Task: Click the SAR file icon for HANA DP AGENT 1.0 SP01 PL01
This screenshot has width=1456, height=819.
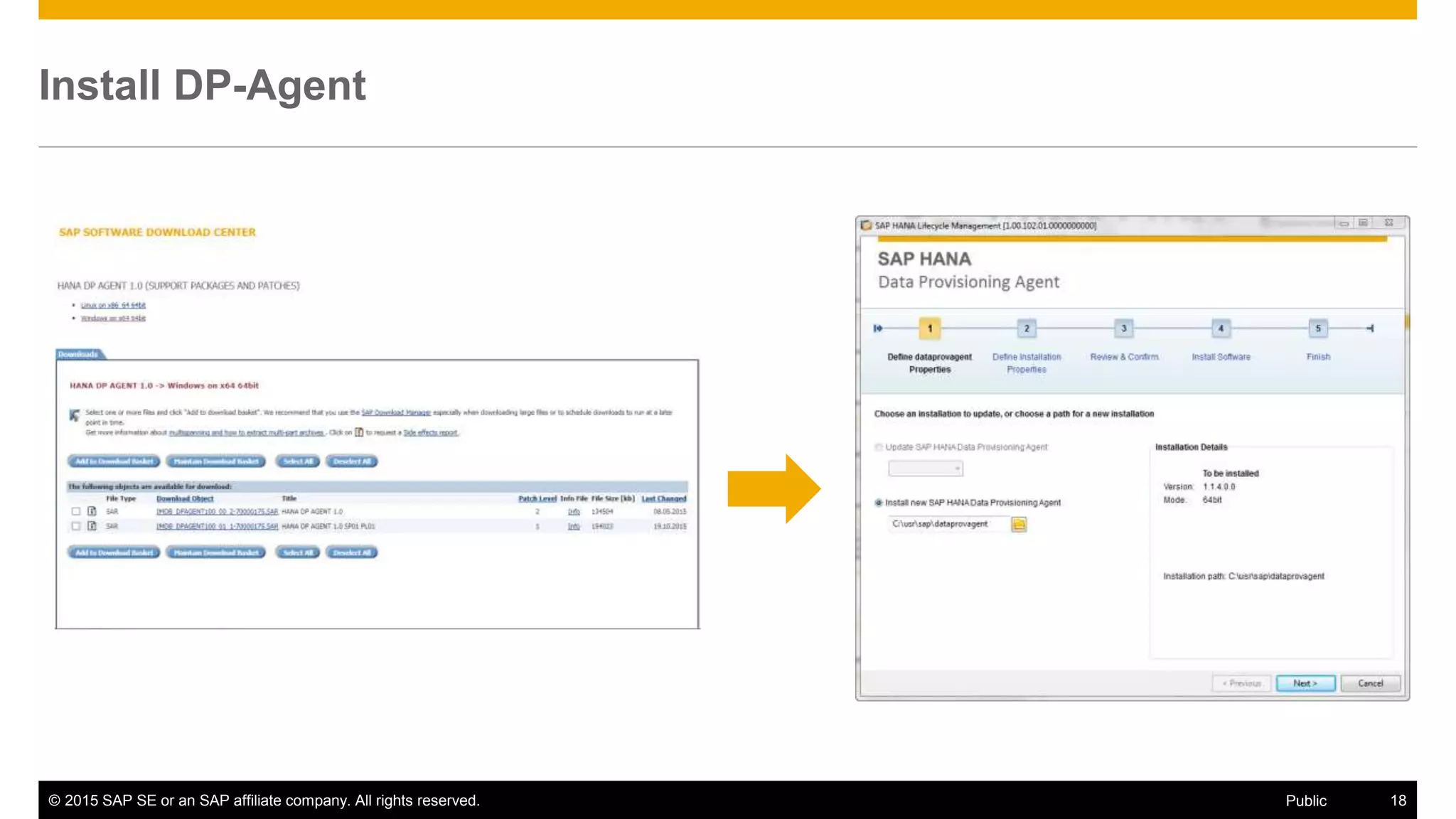Action: pyautogui.click(x=92, y=526)
